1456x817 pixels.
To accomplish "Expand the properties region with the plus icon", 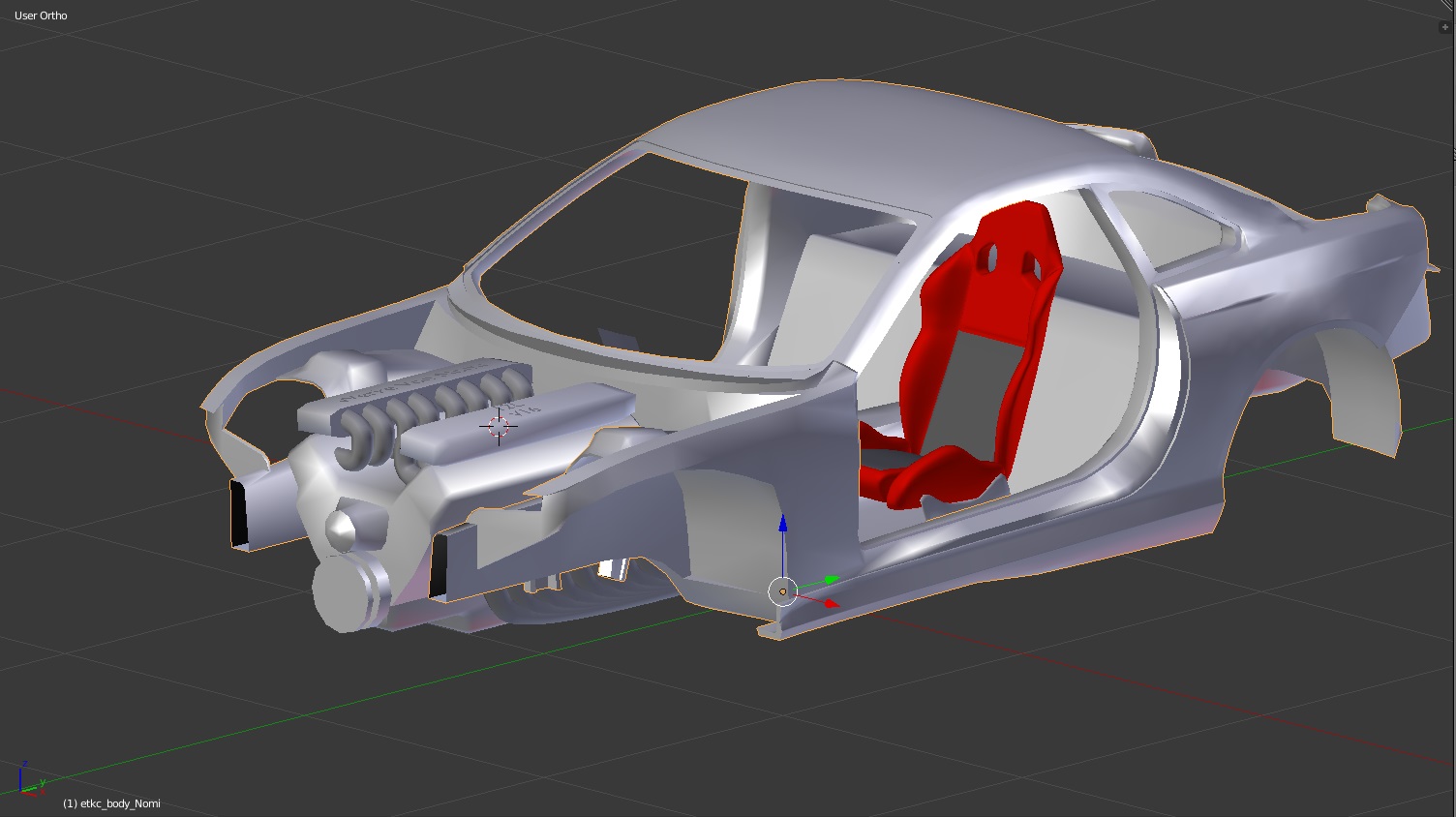I will pyautogui.click(x=1445, y=27).
